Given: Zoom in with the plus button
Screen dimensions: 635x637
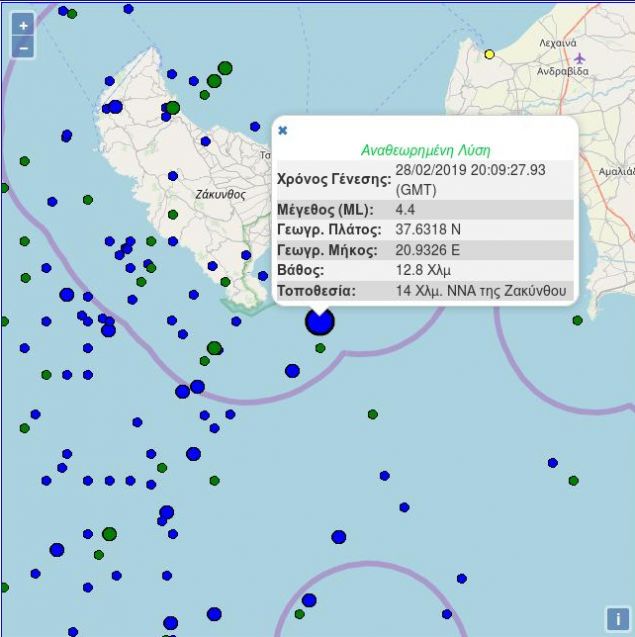Looking at the screenshot, I should (23, 26).
